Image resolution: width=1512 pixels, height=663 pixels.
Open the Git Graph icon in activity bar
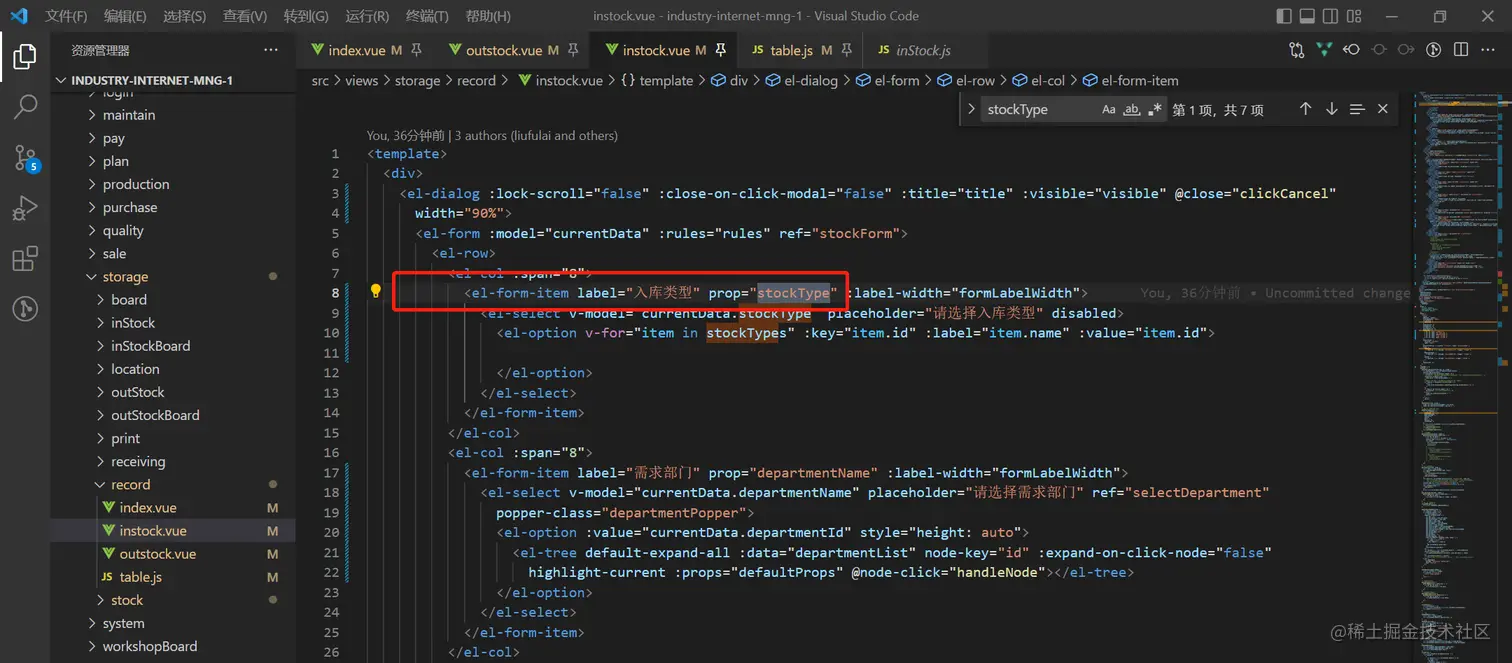pyautogui.click(x=25, y=309)
